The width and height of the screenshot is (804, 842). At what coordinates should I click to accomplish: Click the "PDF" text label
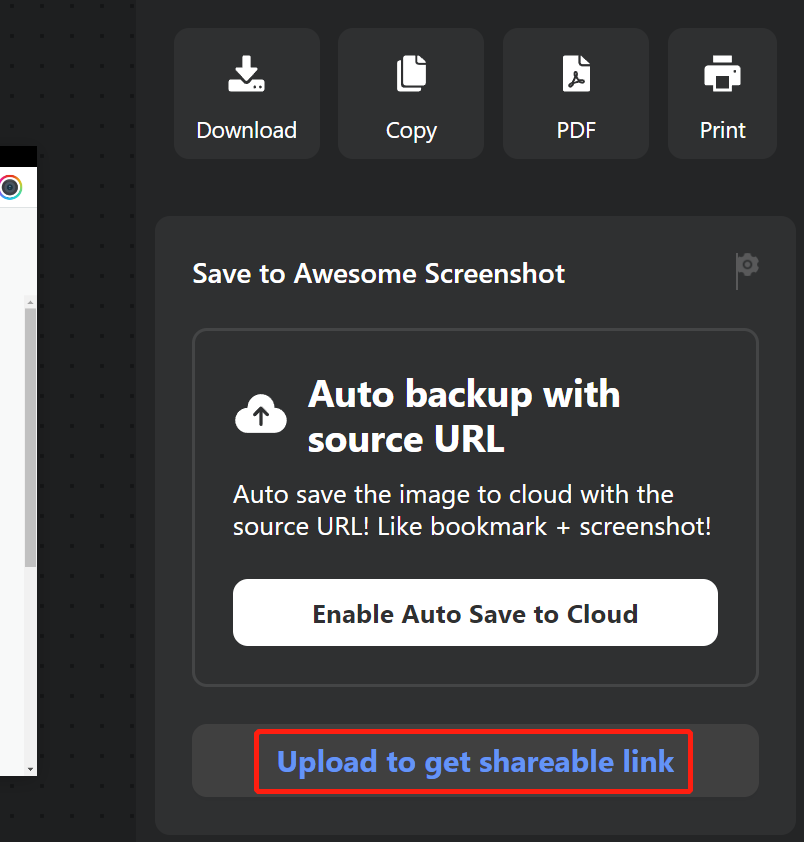click(x=576, y=130)
